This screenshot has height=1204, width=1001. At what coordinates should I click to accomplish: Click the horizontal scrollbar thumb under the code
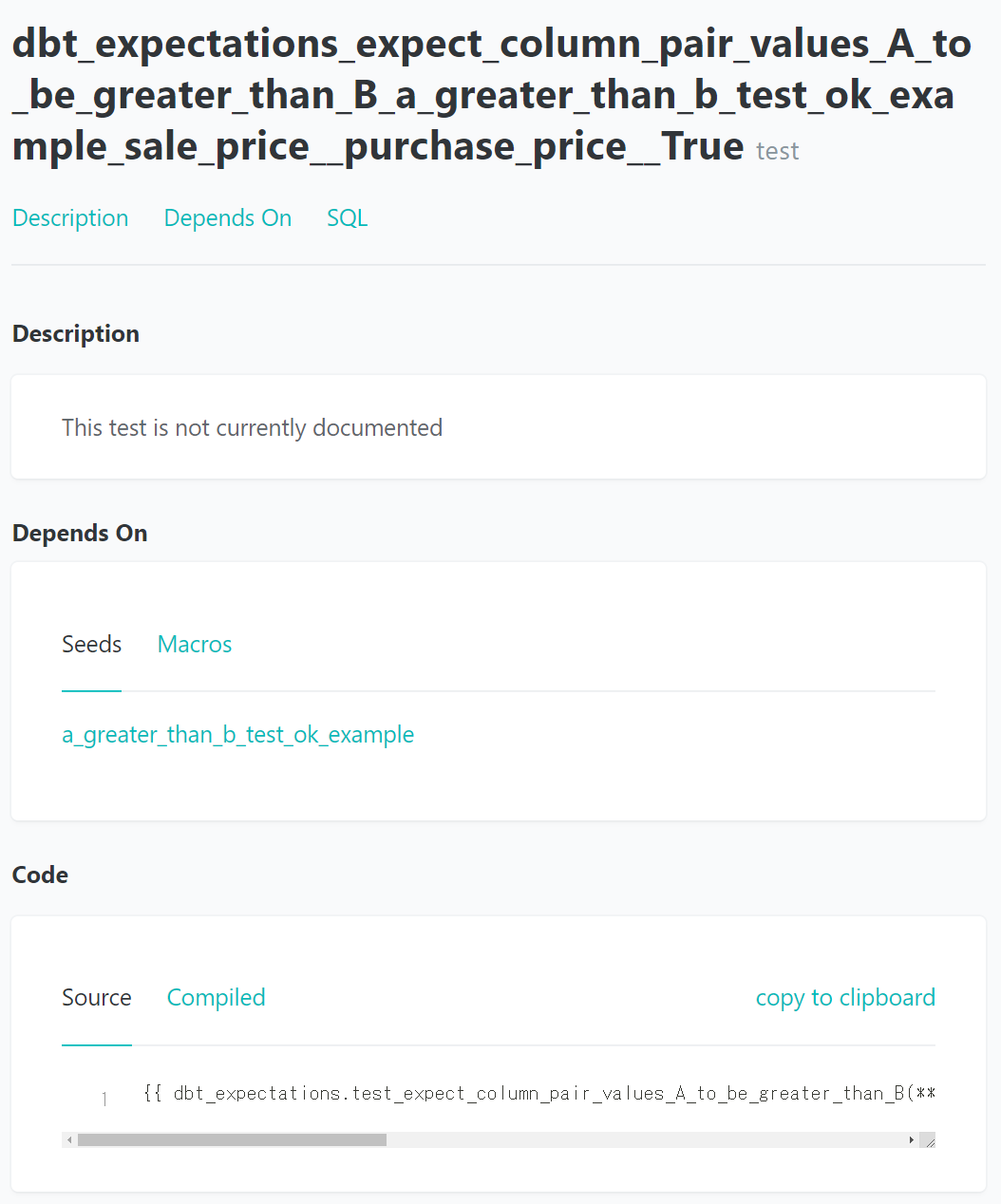click(232, 1139)
